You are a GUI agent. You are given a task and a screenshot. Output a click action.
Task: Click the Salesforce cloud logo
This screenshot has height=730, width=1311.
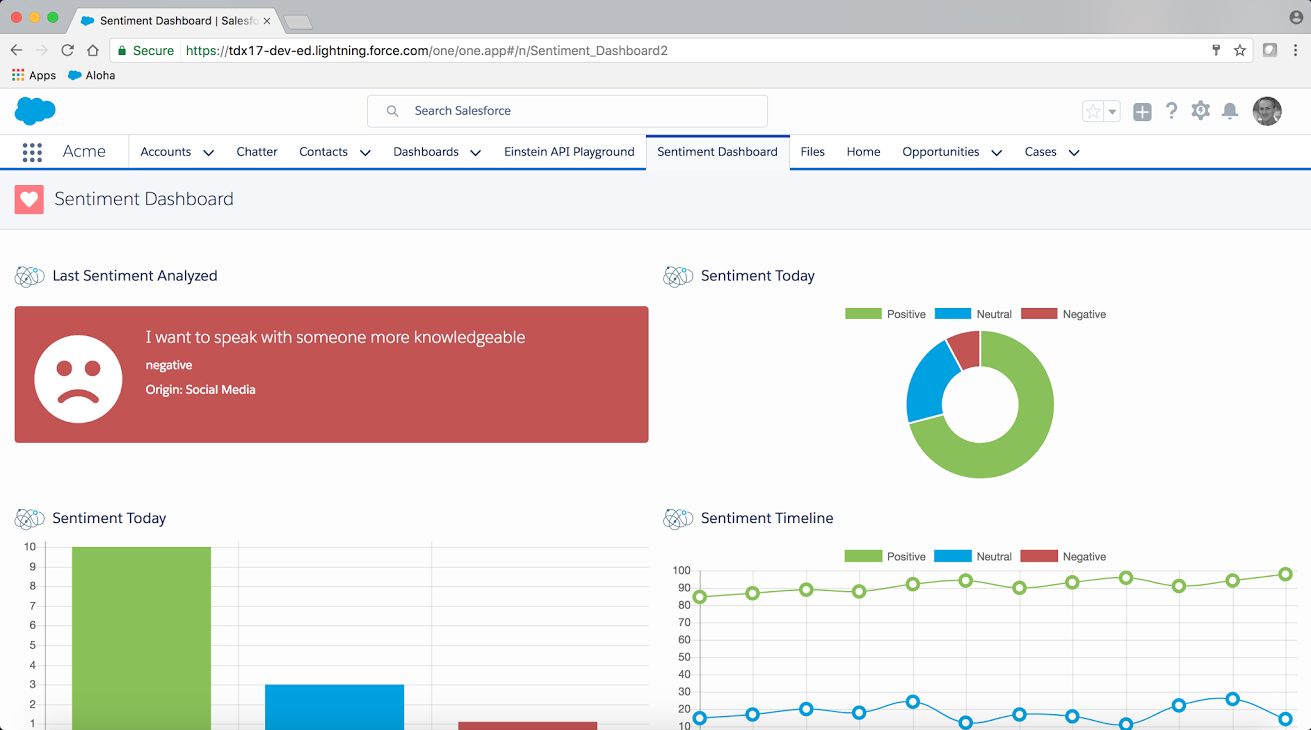pyautogui.click(x=35, y=111)
